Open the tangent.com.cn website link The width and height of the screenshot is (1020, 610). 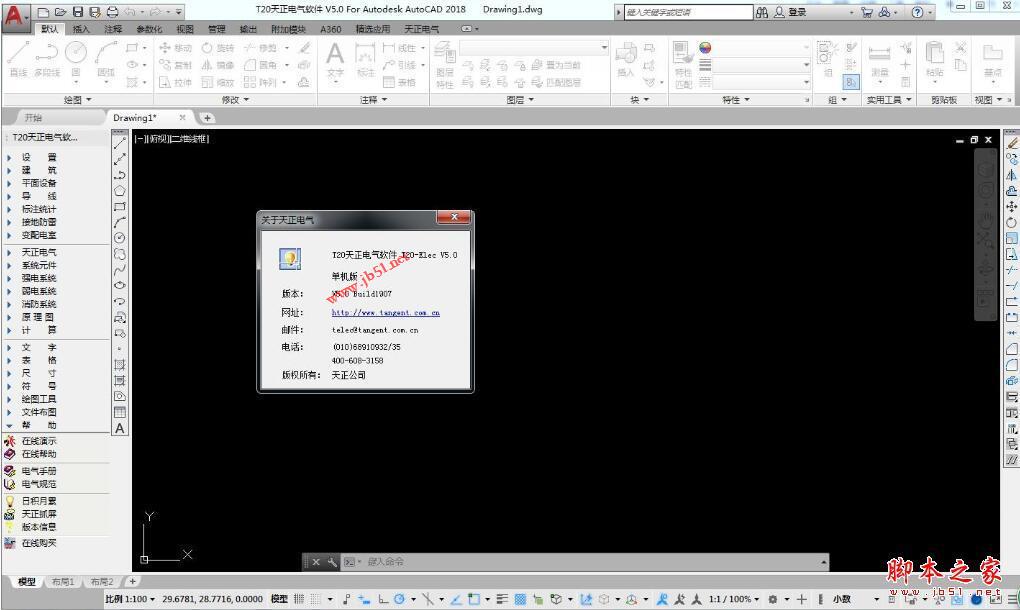(386, 312)
